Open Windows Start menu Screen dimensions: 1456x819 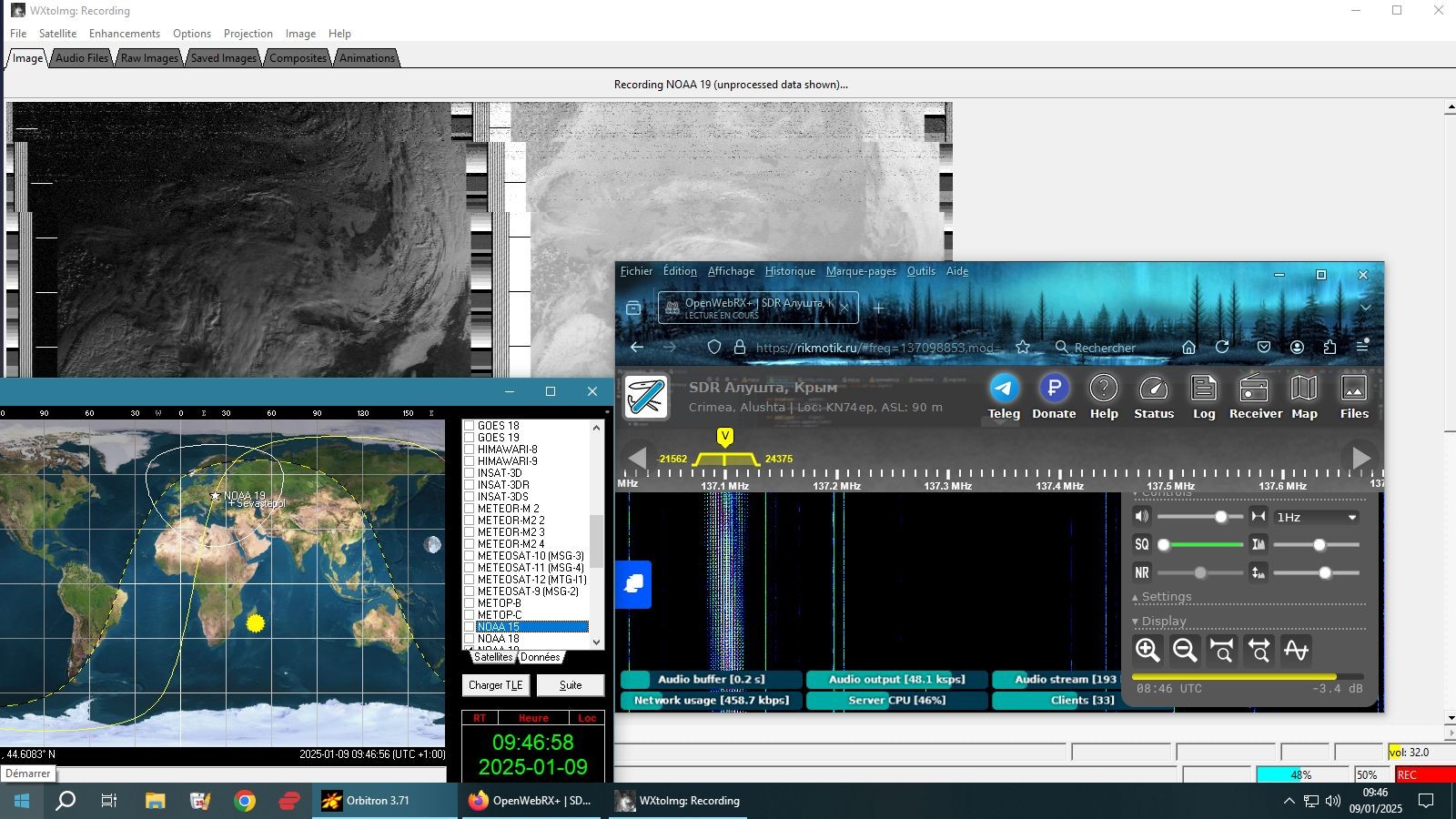click(22, 801)
